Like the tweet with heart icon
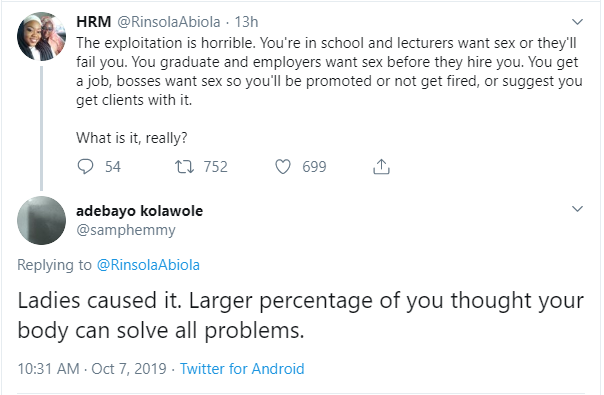This screenshot has height=395, width=604. click(283, 167)
